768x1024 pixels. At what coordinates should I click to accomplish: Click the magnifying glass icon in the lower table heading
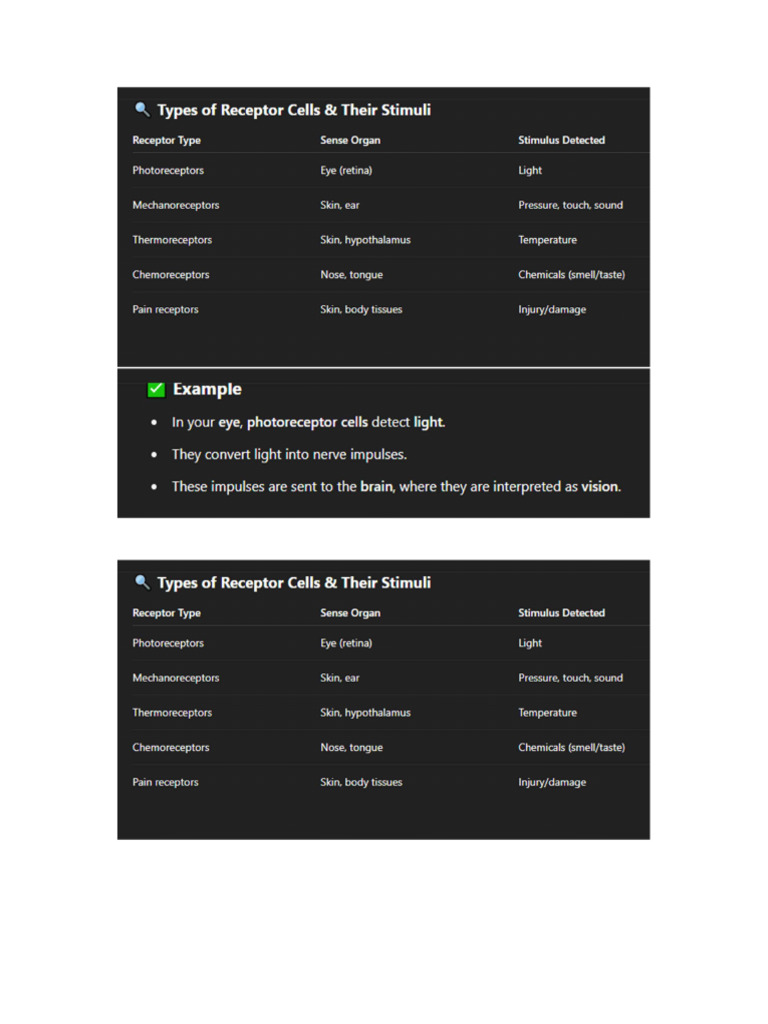click(x=142, y=582)
